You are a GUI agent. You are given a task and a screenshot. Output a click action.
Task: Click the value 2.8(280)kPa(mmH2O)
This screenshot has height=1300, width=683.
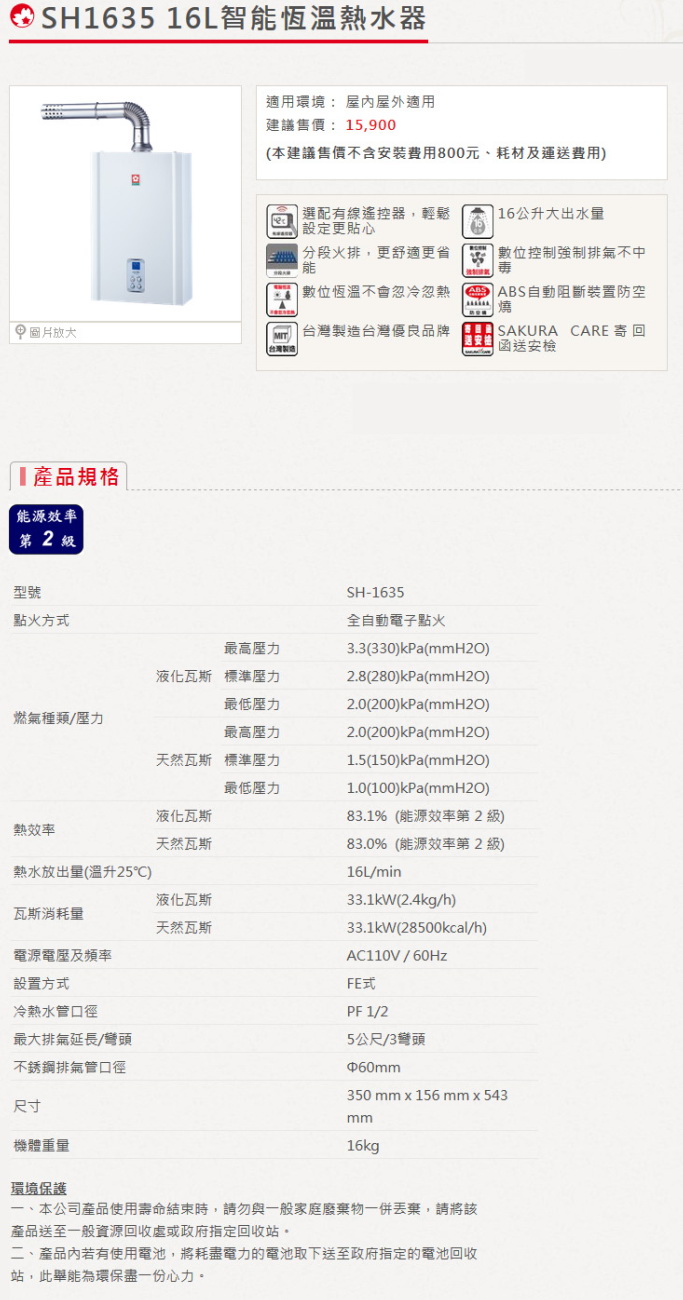(418, 676)
